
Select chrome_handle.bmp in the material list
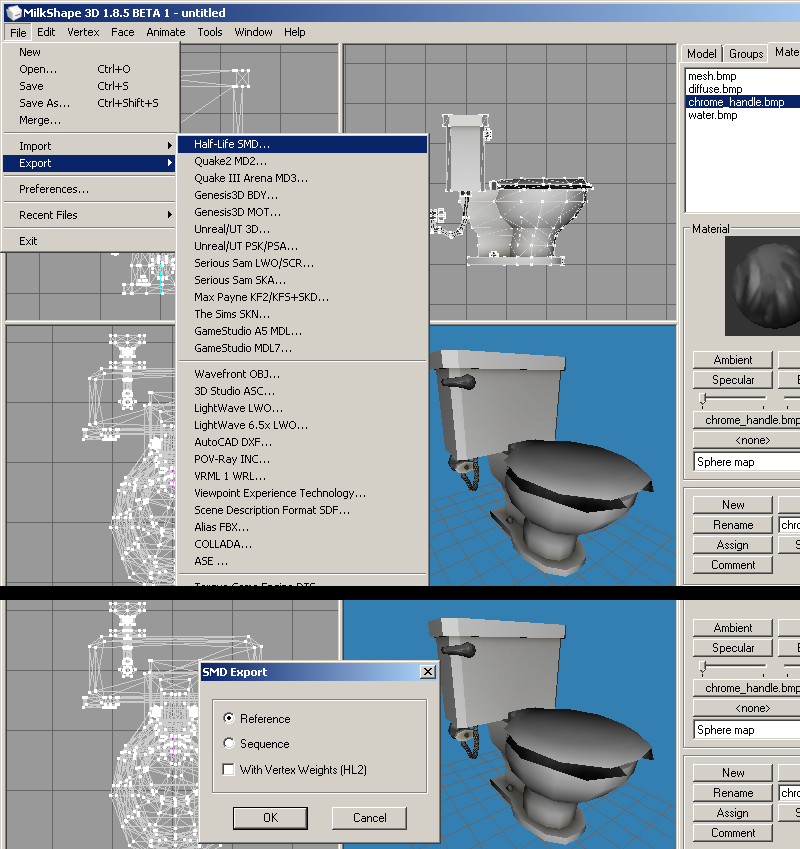pyautogui.click(x=744, y=102)
